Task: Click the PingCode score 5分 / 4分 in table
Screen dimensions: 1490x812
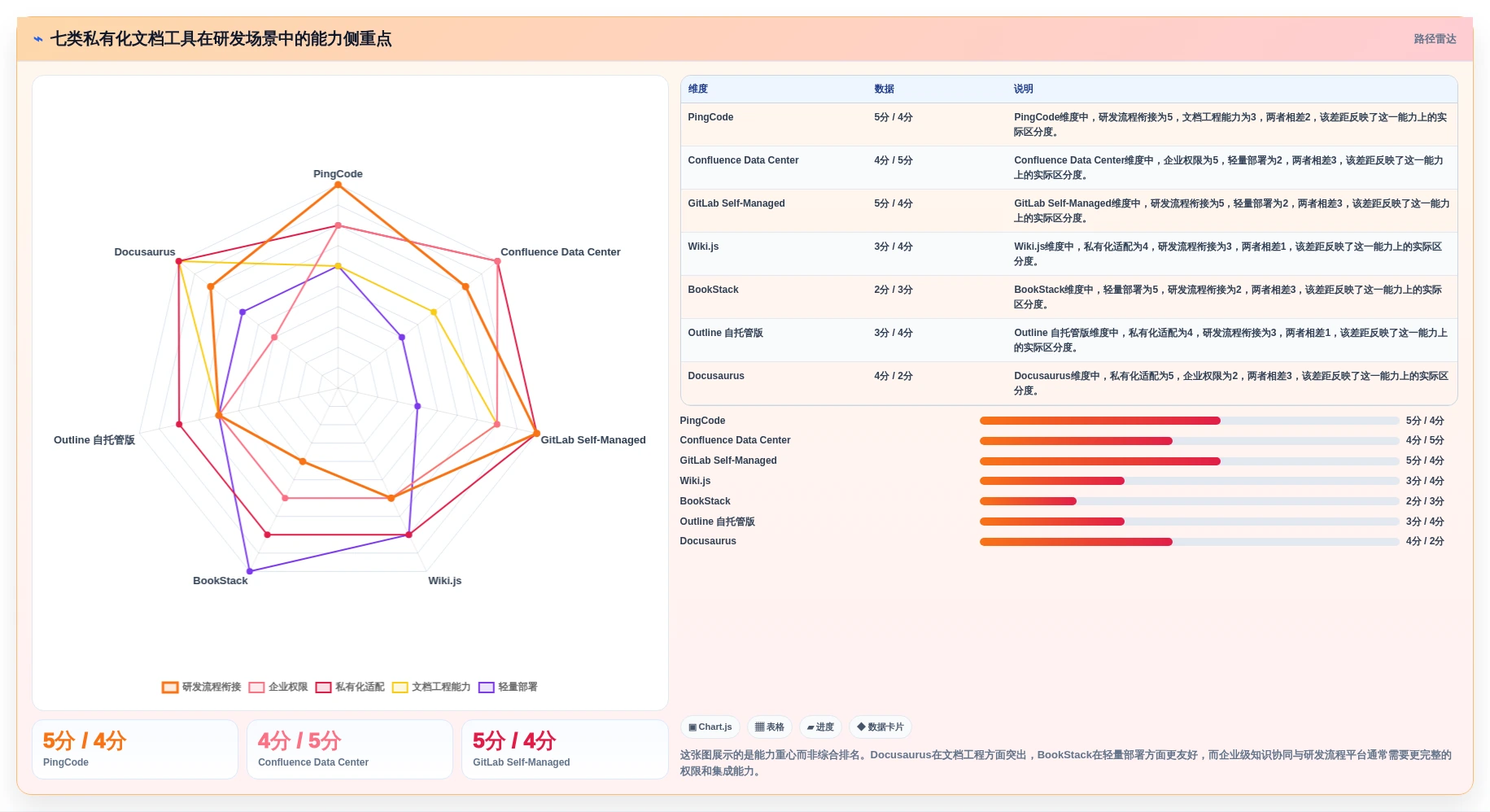Action: [x=893, y=117]
